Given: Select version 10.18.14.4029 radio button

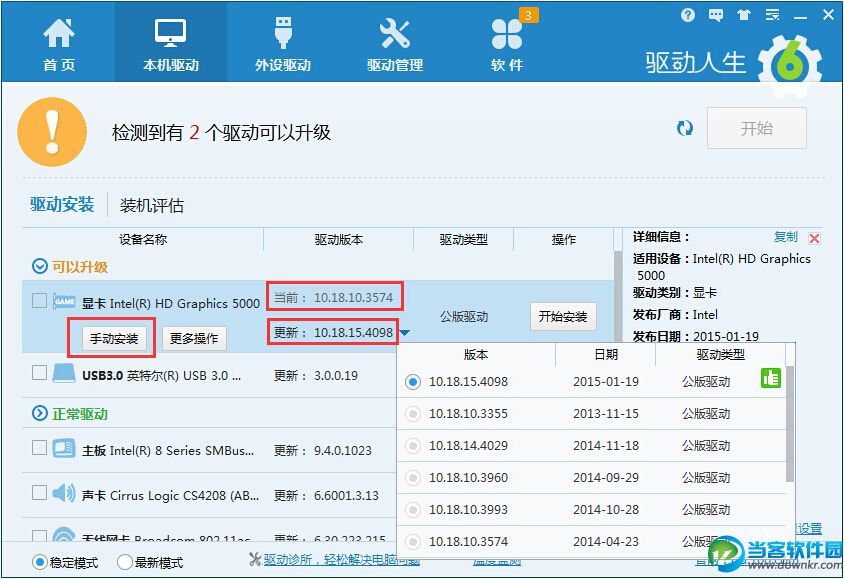Looking at the screenshot, I should [x=413, y=446].
